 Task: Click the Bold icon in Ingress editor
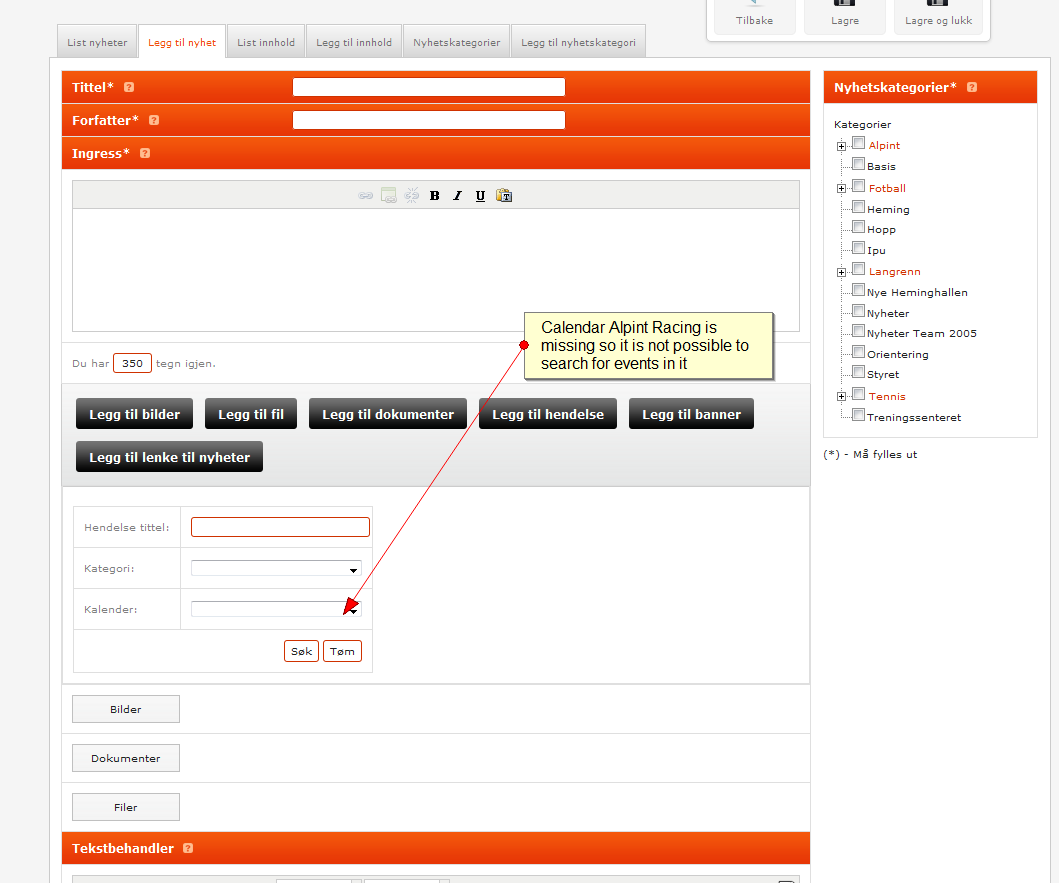[x=434, y=196]
